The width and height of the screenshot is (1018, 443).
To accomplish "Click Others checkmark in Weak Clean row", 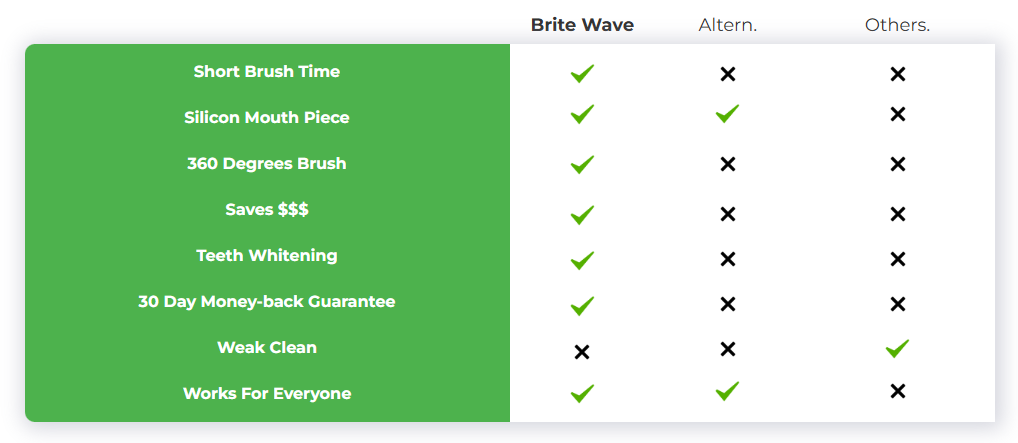I will pyautogui.click(x=897, y=349).
